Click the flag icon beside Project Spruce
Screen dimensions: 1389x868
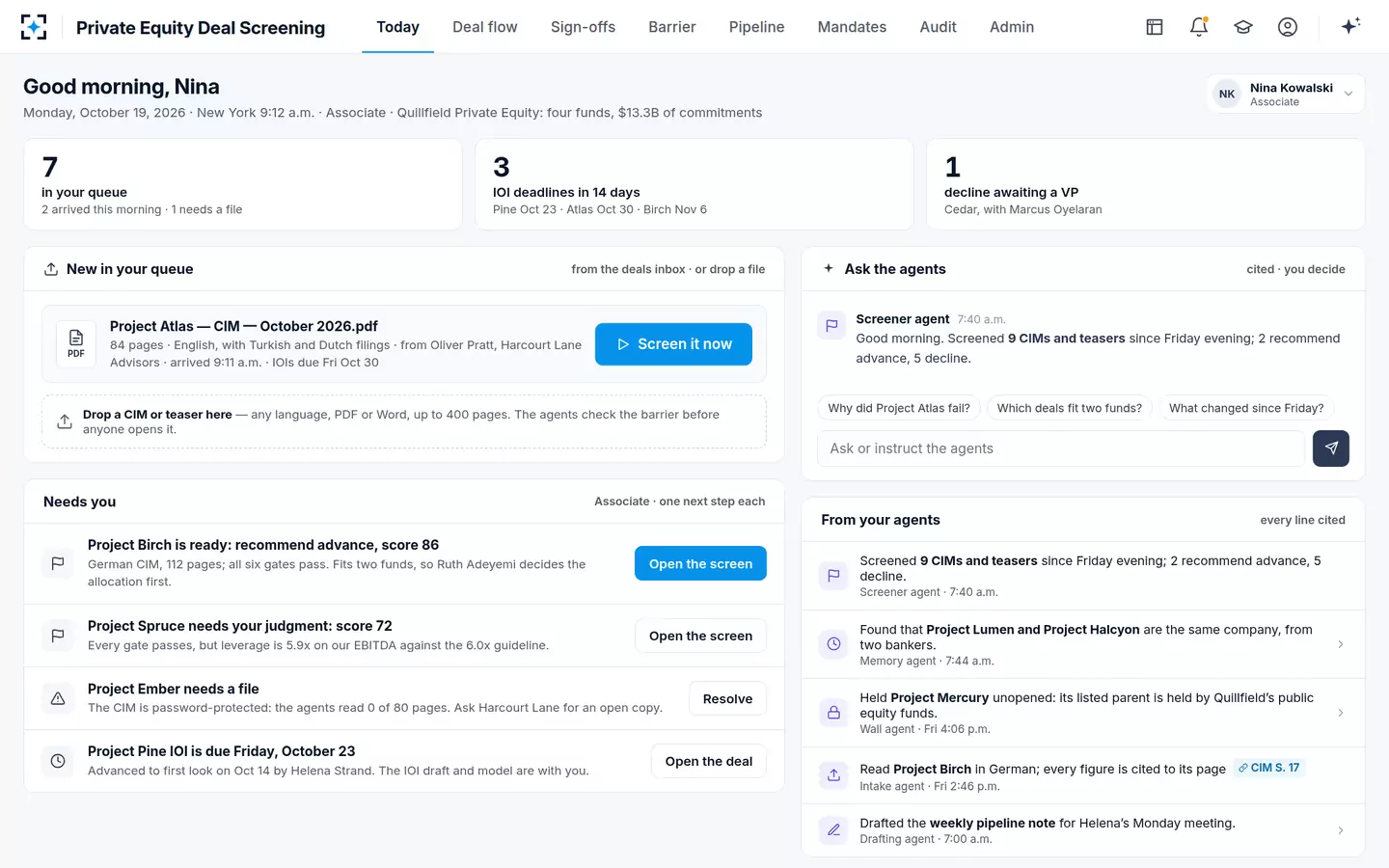tap(58, 636)
